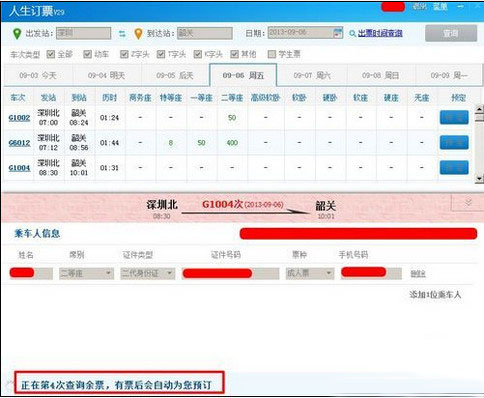This screenshot has height=398, width=484.
Task: Click G6012 一等座 availability 50
Action: pyautogui.click(x=201, y=143)
